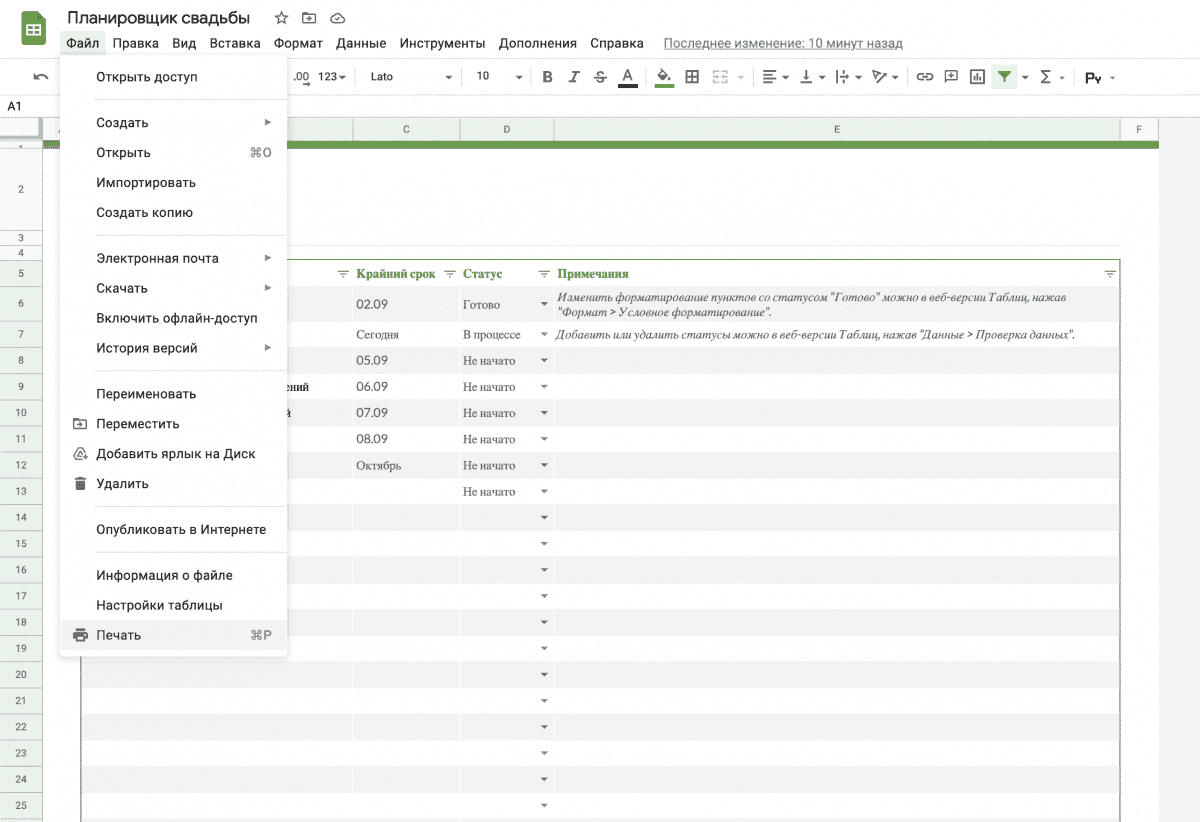Apply italic formatting
Screen dimensions: 1200x822
[x=573, y=76]
